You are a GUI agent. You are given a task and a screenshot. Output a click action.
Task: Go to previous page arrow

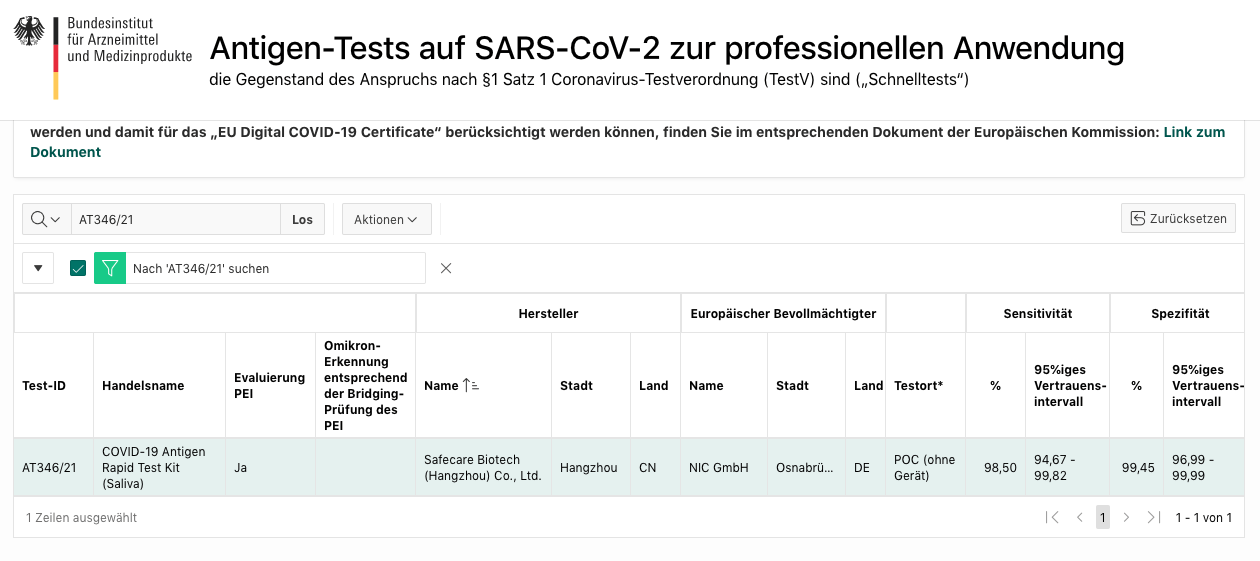coord(1079,517)
